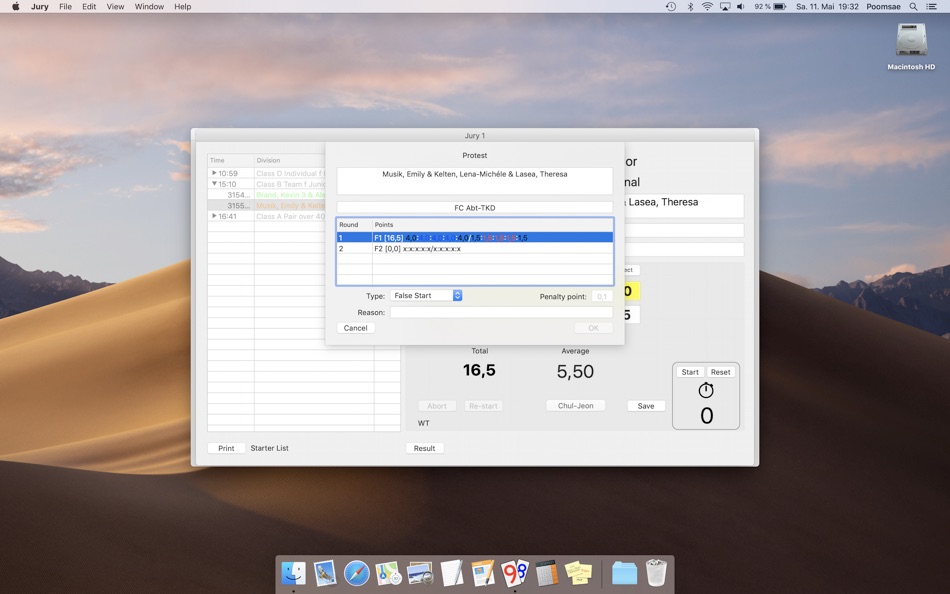Open the View menu

(115, 6)
